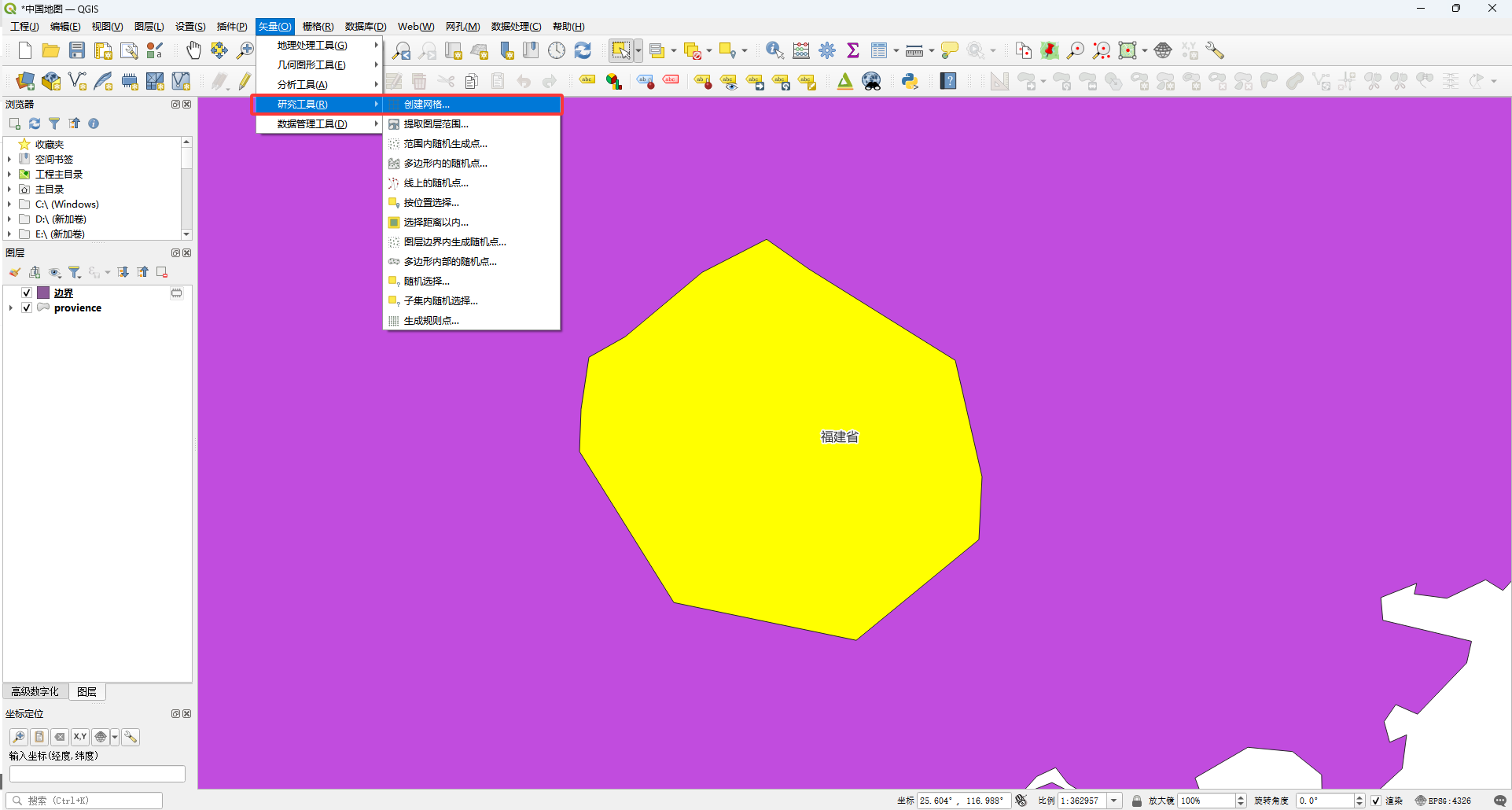Screen dimensions: 1512x810
Task: Open 数据管理工具(D) submenu
Action: [319, 123]
